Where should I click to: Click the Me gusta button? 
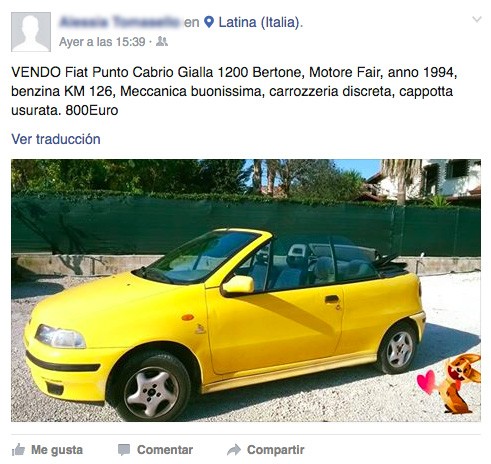point(47,450)
